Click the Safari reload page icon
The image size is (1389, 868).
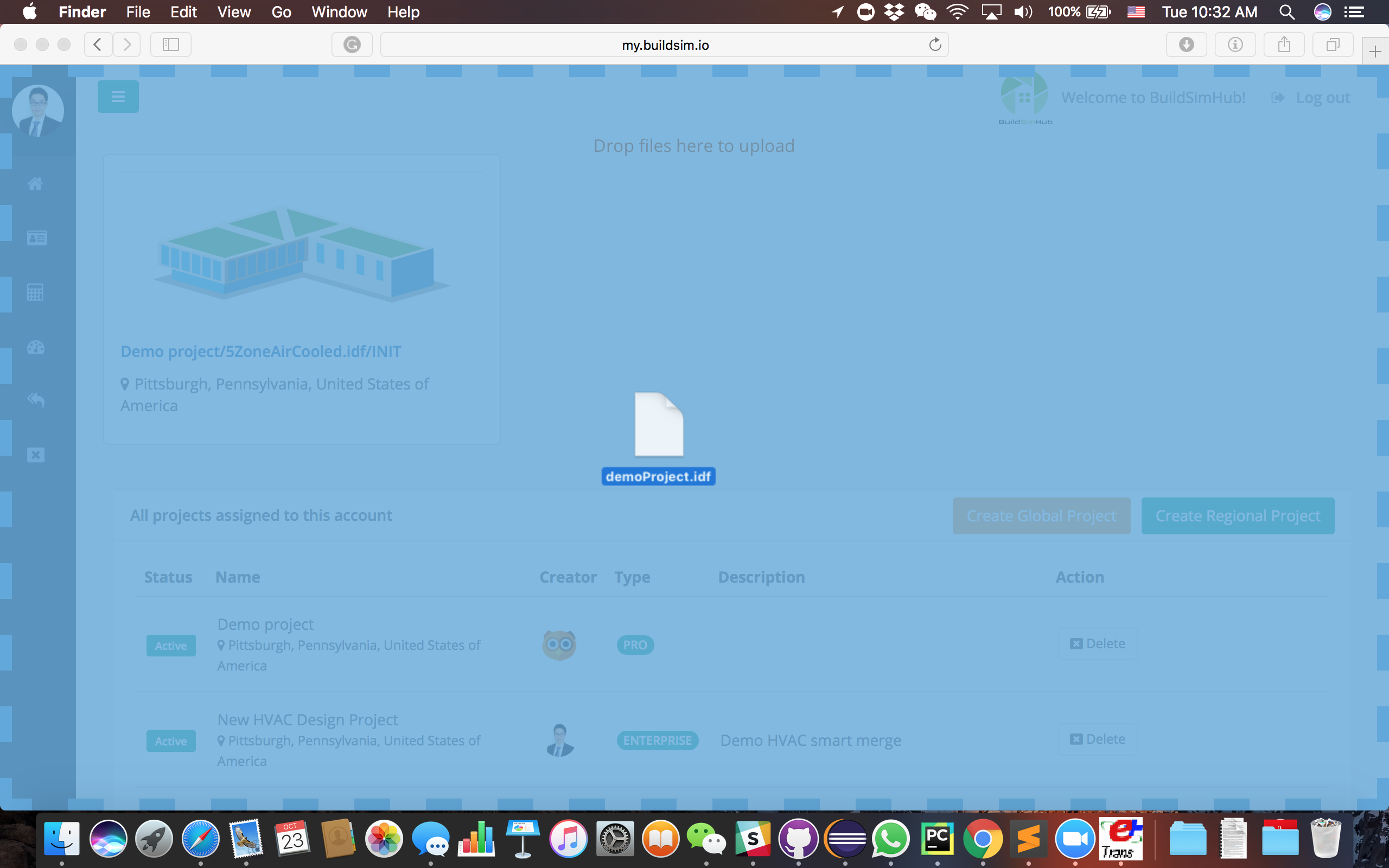[935, 45]
